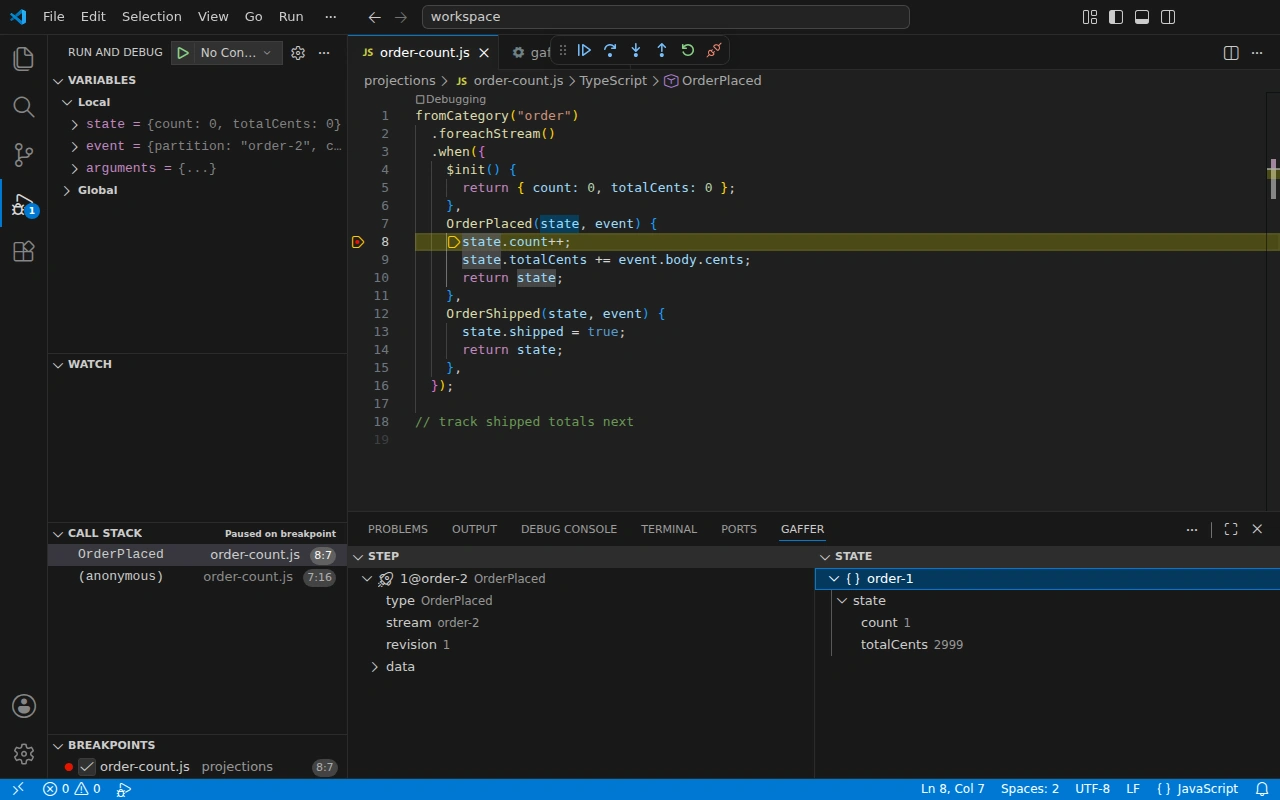
Task: Restart the debug session
Action: coord(688,50)
